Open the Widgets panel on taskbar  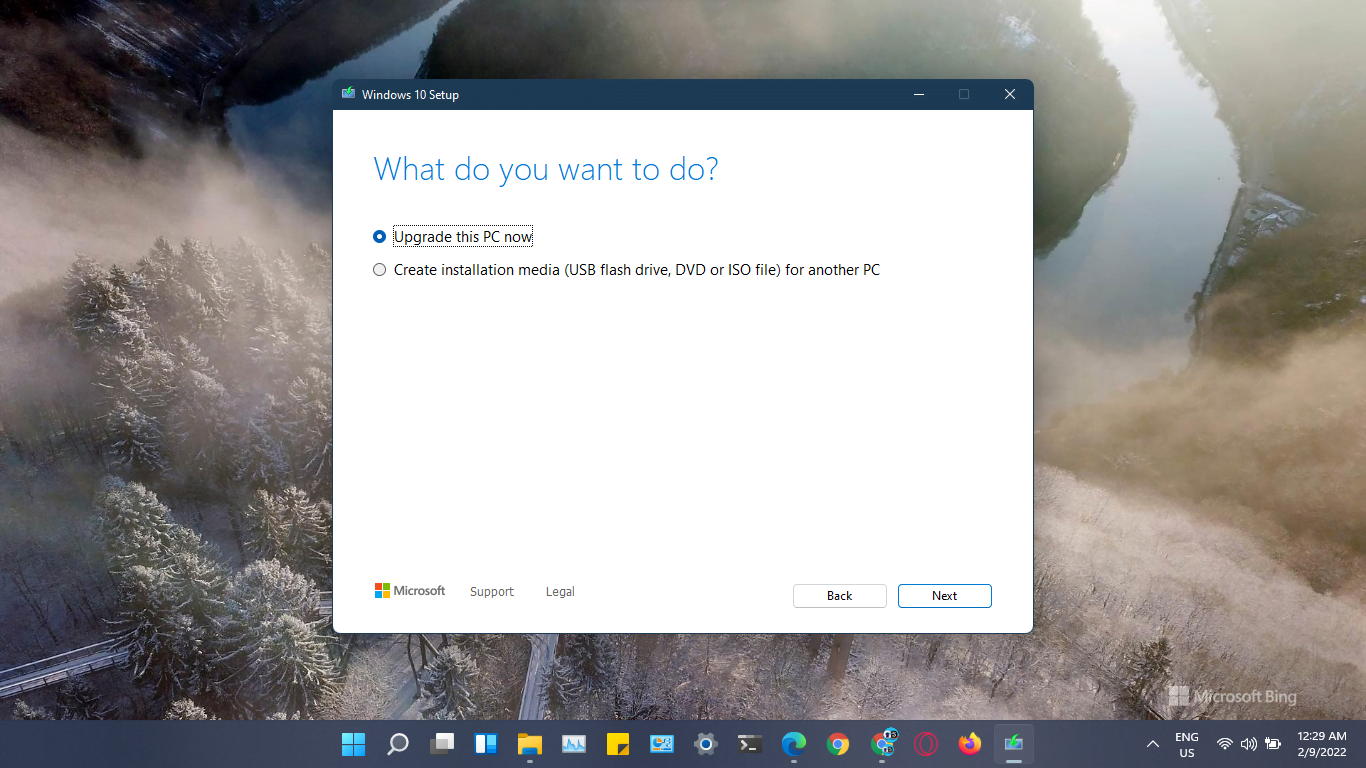(x=485, y=744)
